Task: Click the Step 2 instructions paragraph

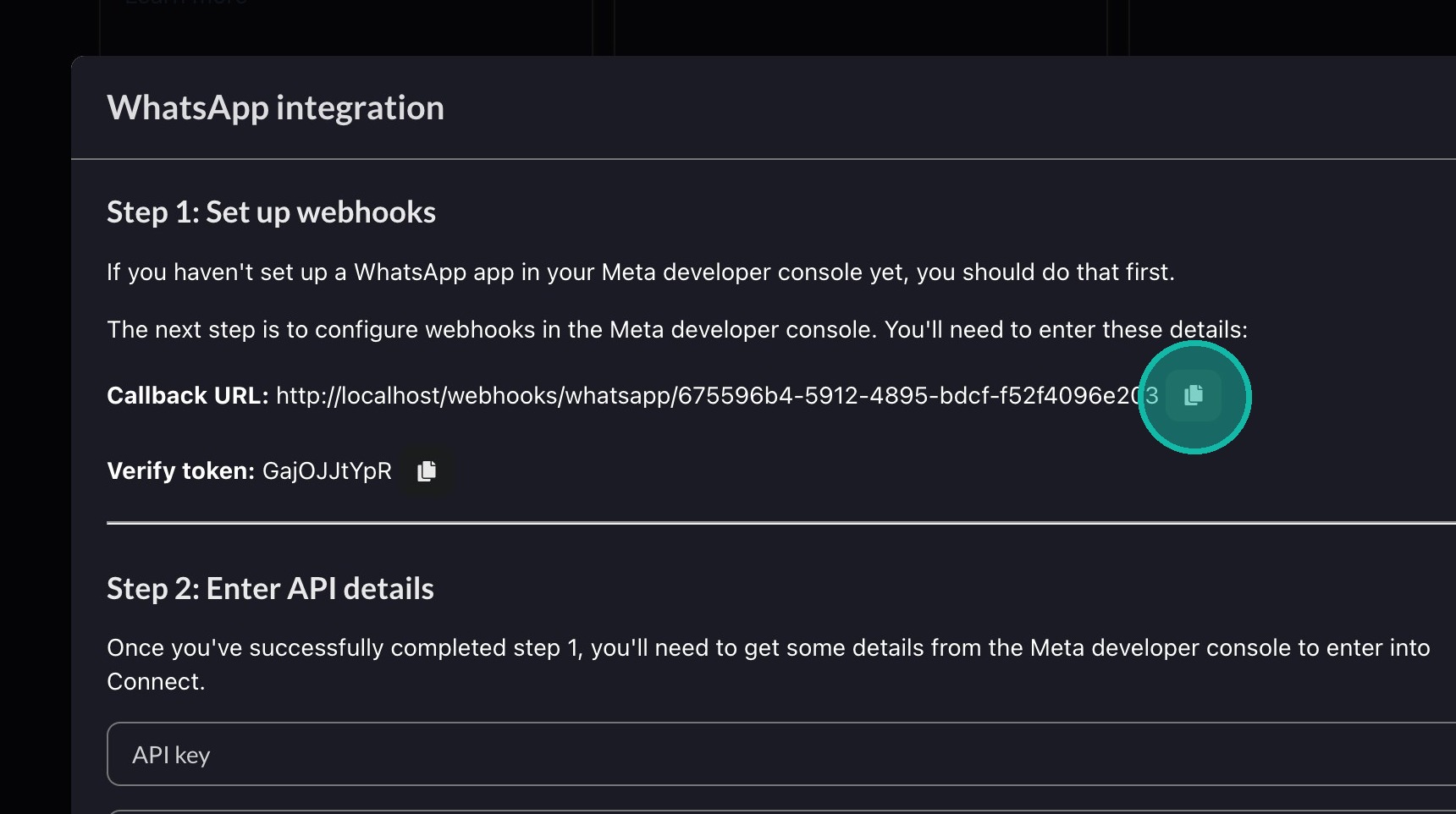Action: coord(767,648)
